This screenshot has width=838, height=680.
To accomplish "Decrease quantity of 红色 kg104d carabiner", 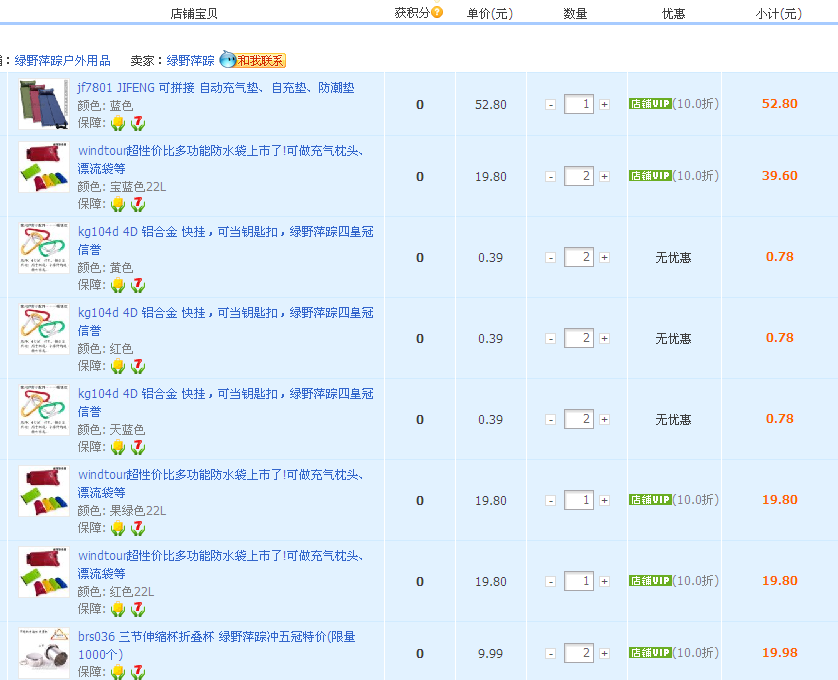I will pos(550,339).
